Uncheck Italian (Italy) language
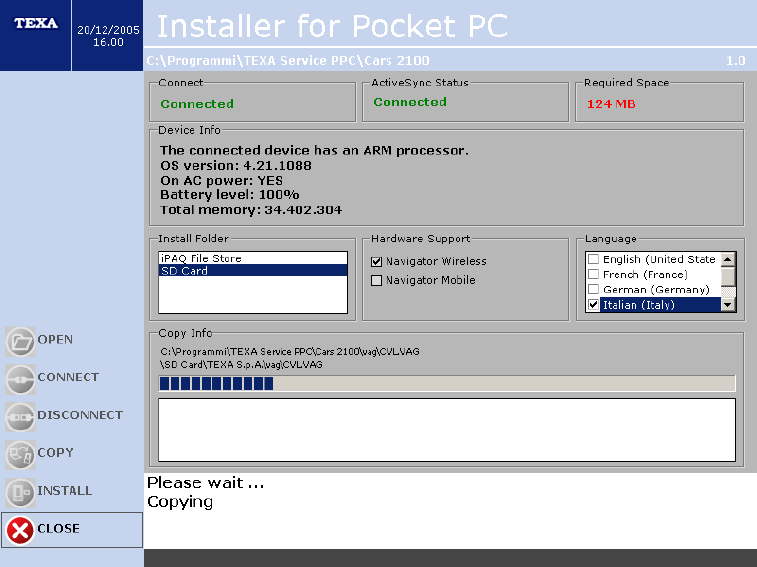Image resolution: width=757 pixels, height=567 pixels. point(593,305)
